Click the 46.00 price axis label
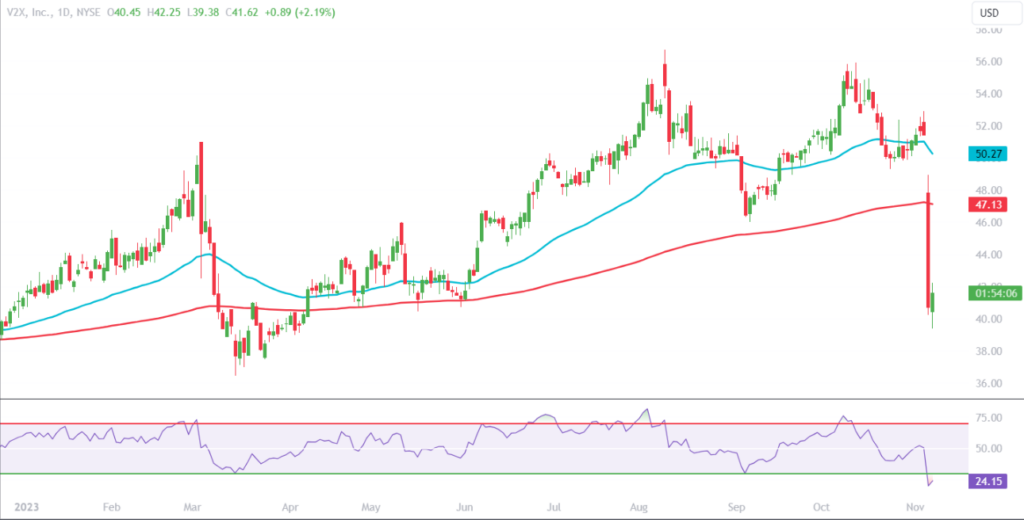 988,223
